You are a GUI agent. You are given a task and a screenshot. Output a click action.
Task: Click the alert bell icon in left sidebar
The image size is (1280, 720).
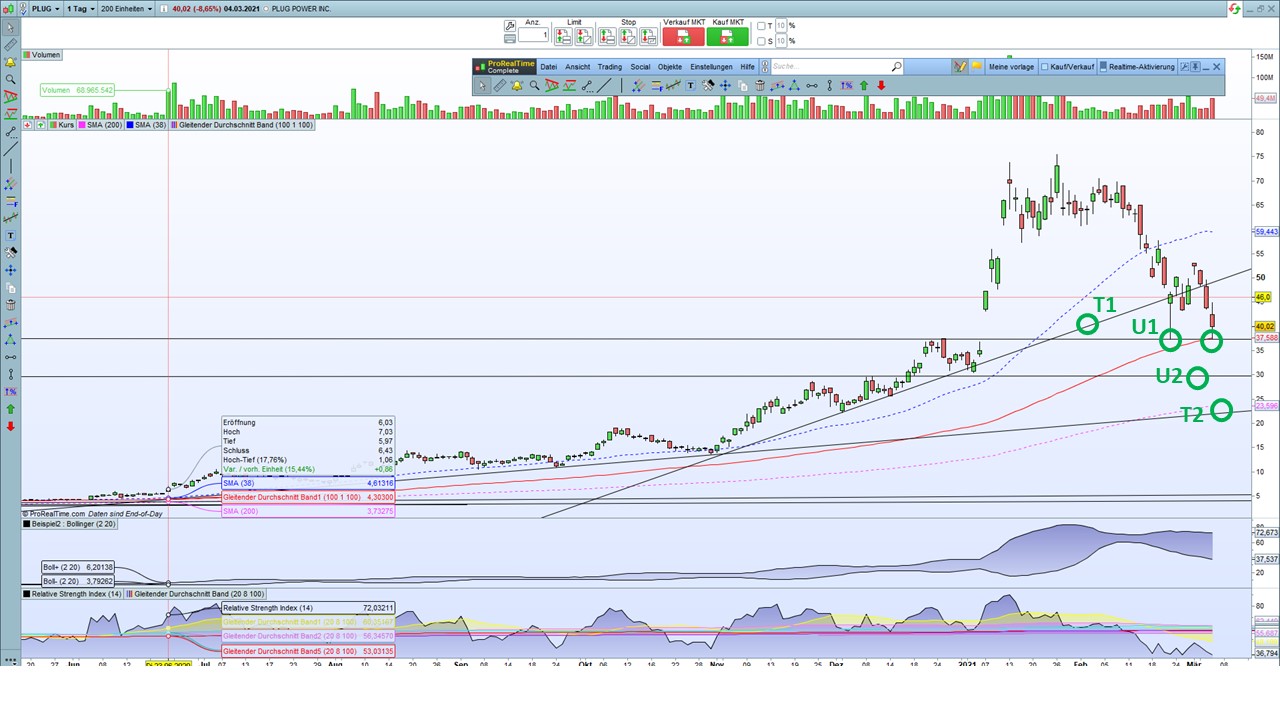[x=10, y=62]
